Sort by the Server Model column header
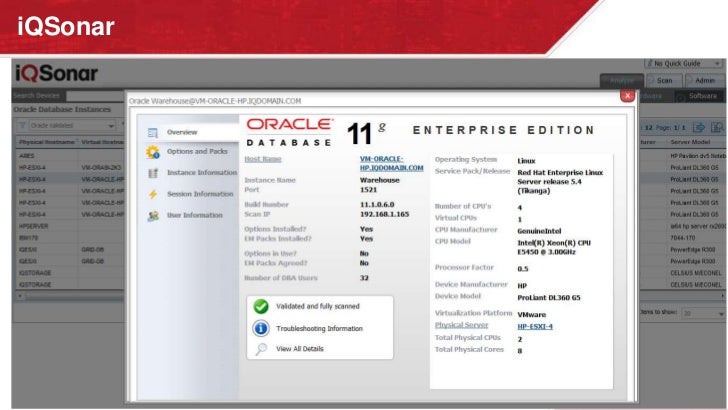728x410 pixels. click(x=690, y=142)
